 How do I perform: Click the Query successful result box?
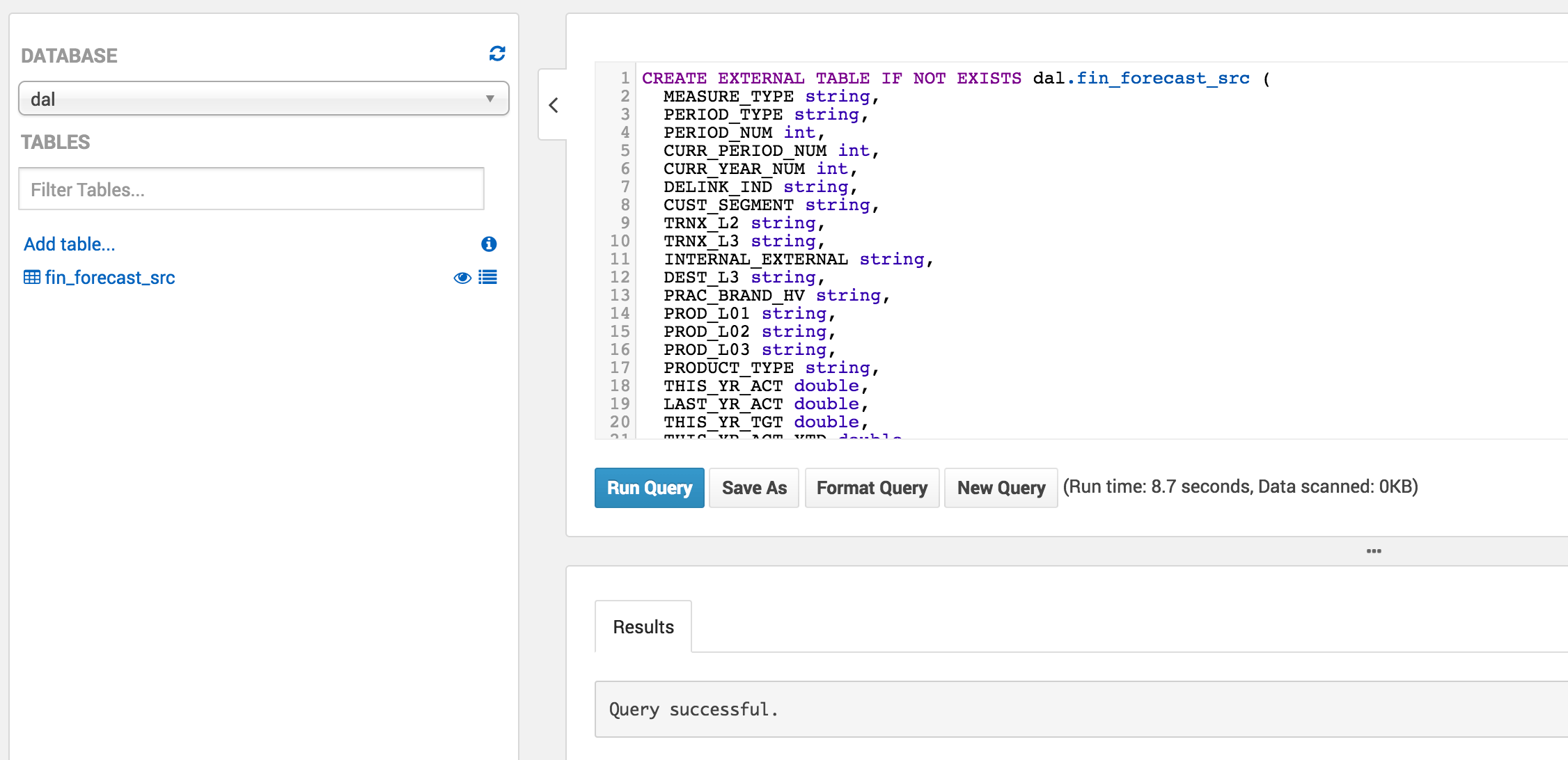(x=1079, y=709)
